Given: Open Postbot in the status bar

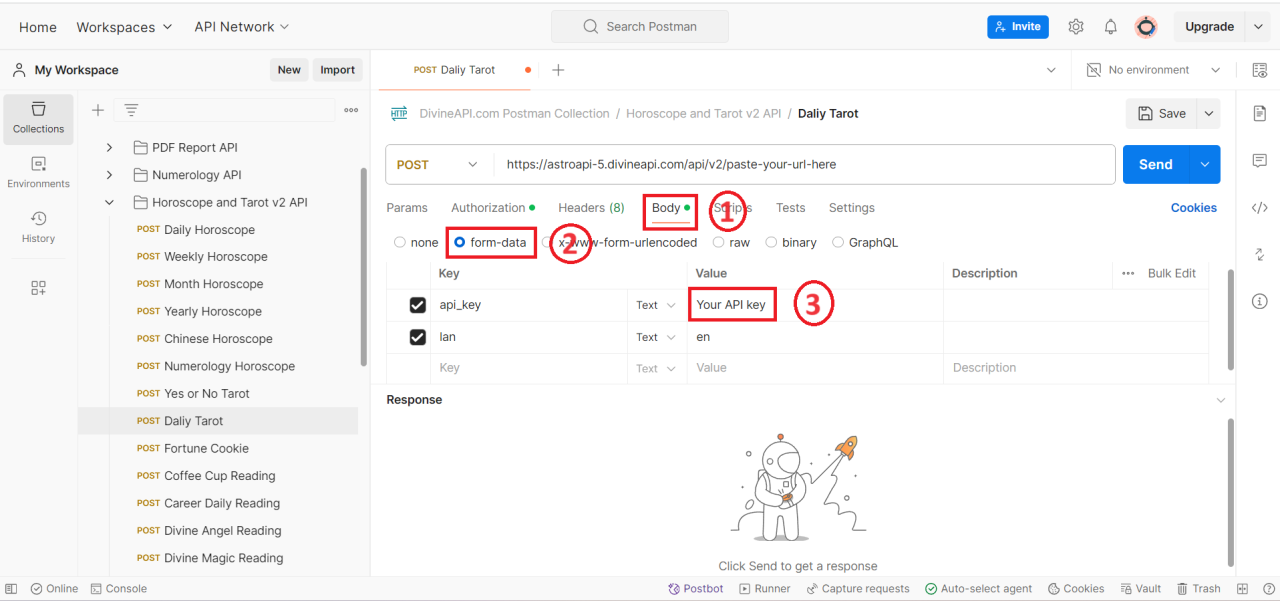Looking at the screenshot, I should coord(696,589).
